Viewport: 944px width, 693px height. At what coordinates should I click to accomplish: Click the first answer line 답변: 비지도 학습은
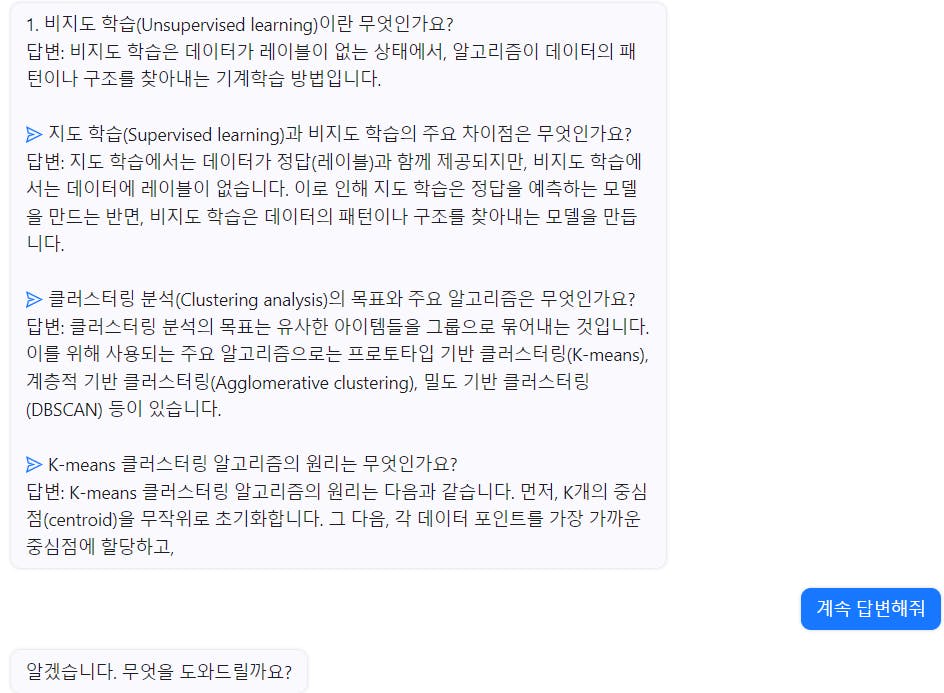pyautogui.click(x=331, y=52)
